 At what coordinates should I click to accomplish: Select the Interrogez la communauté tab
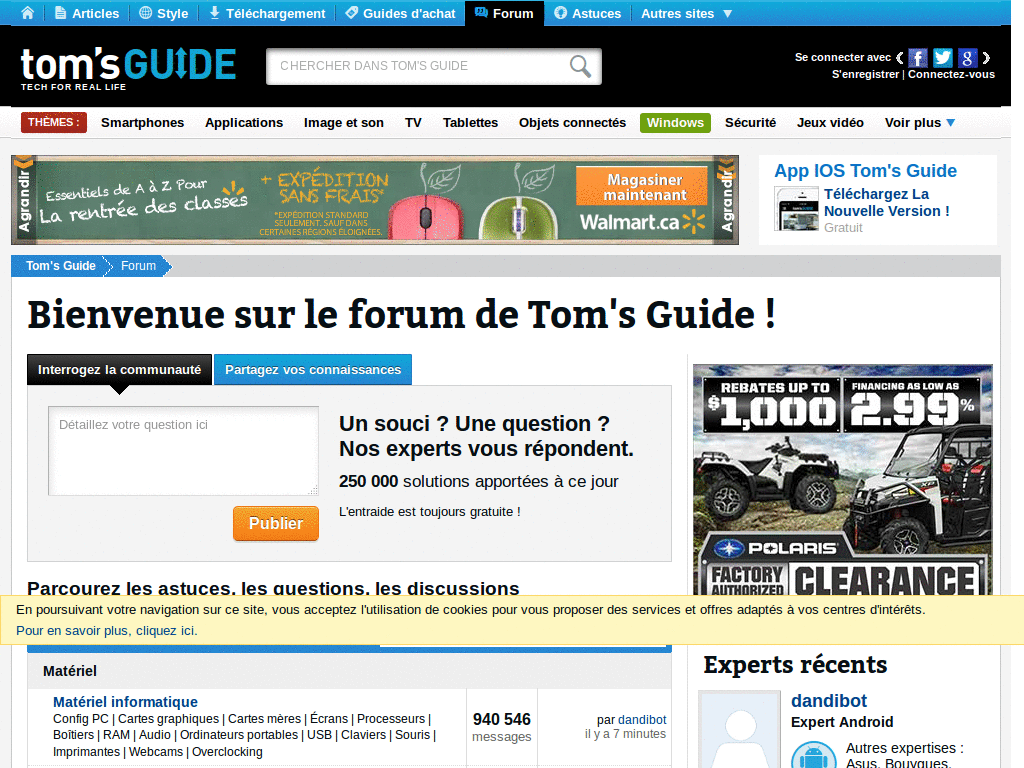tap(120, 370)
